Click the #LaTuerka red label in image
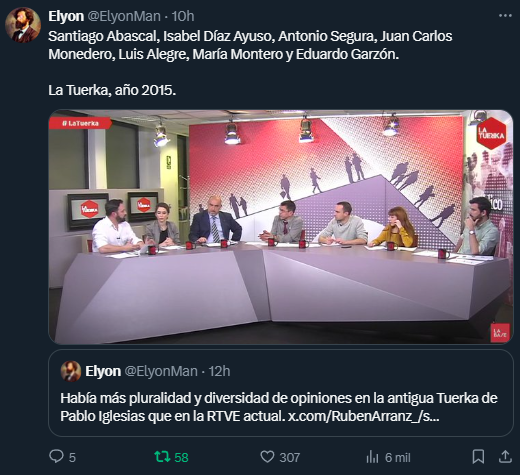The image size is (522, 475). coord(80,123)
